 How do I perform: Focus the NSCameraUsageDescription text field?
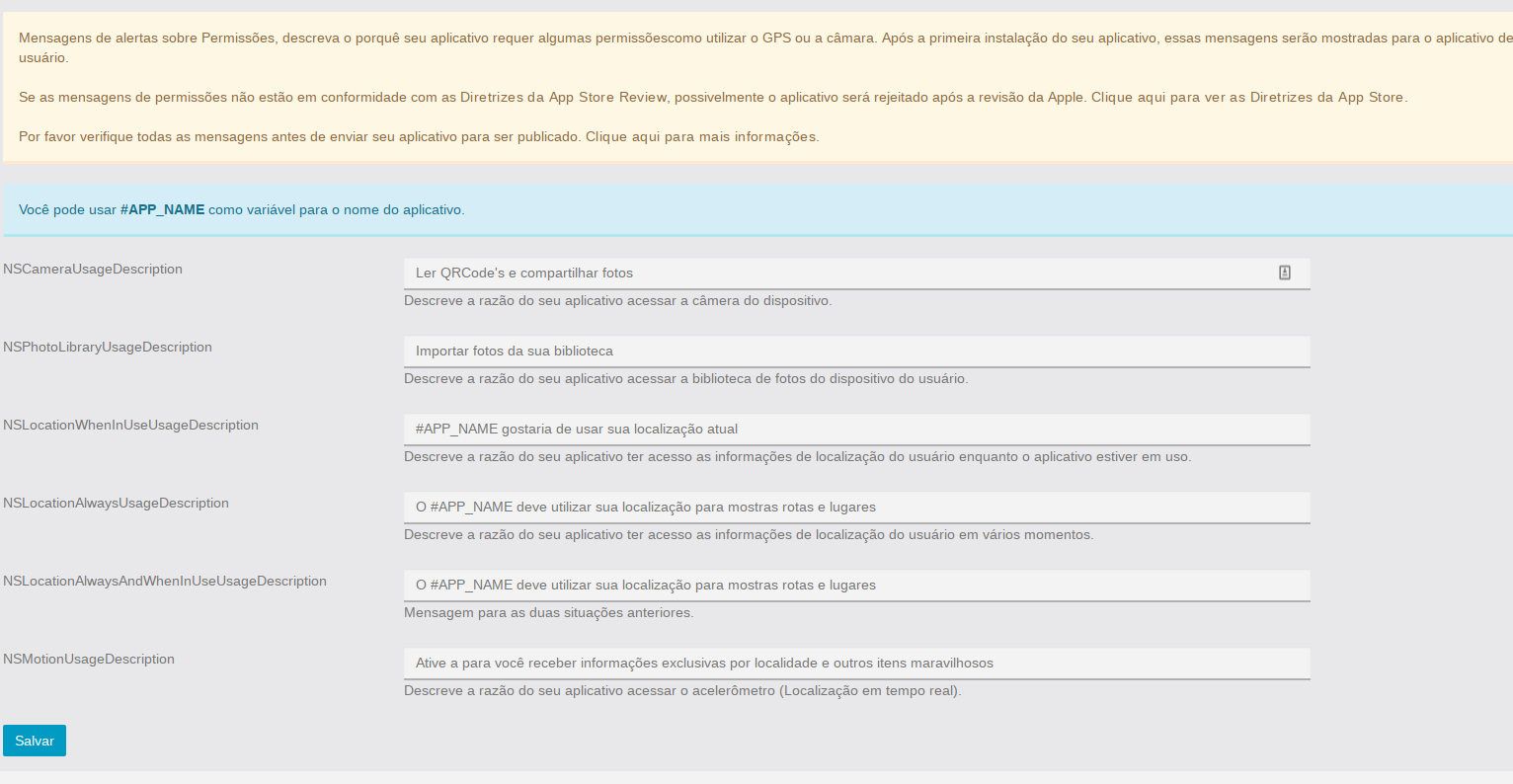(839, 273)
